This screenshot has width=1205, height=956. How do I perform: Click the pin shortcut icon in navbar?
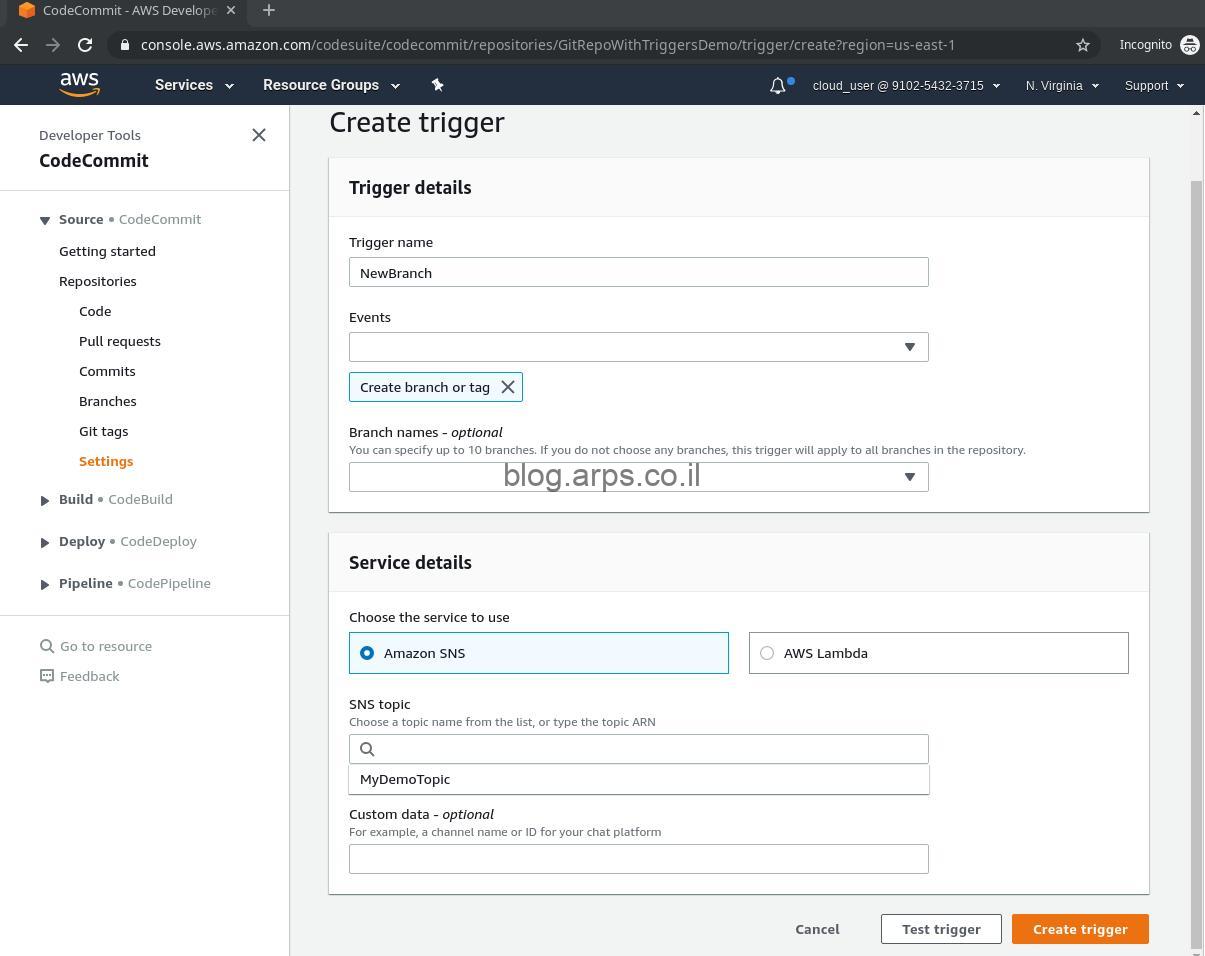tap(437, 85)
